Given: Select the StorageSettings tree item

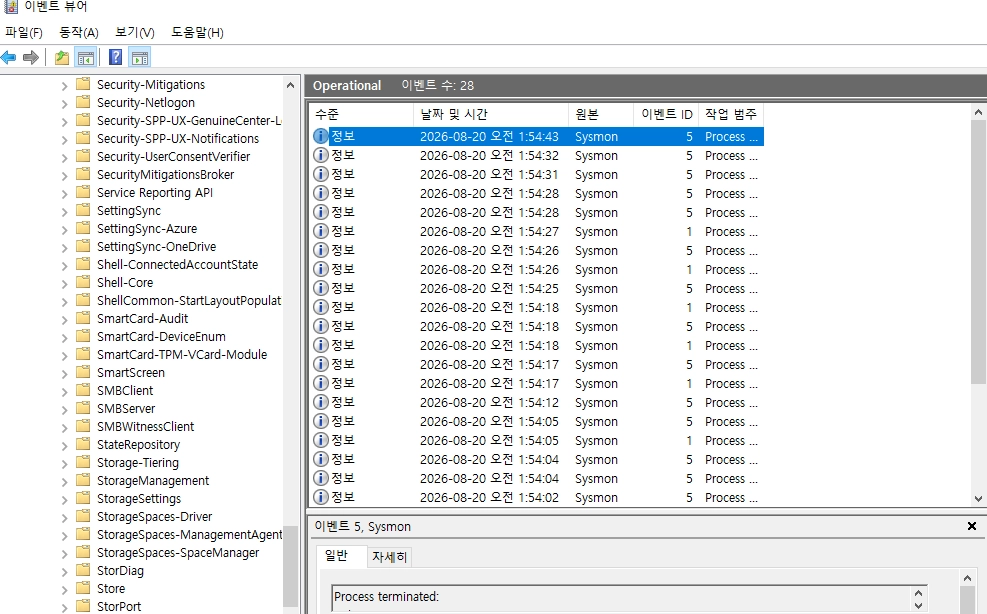Looking at the screenshot, I should point(138,499).
